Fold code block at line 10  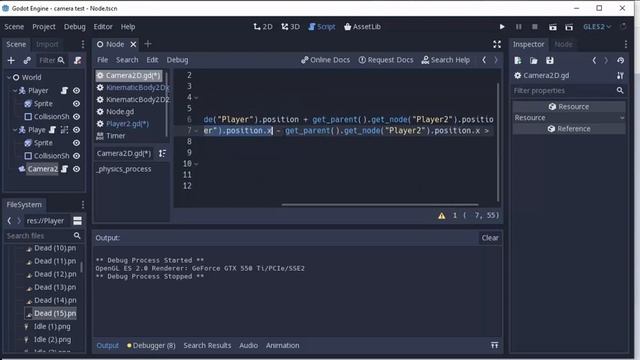(x=196, y=164)
